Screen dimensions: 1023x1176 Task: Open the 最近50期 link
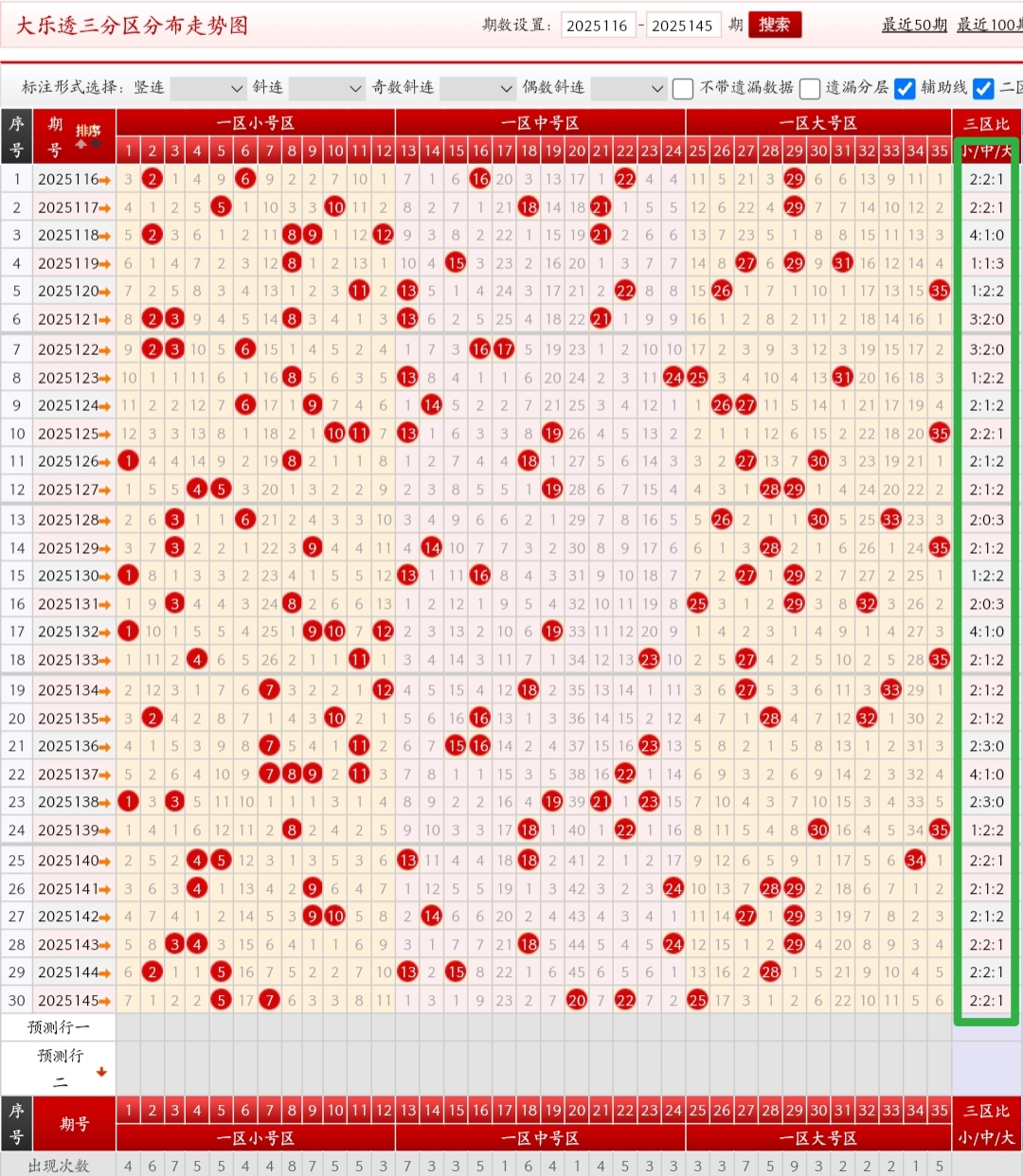[914, 25]
